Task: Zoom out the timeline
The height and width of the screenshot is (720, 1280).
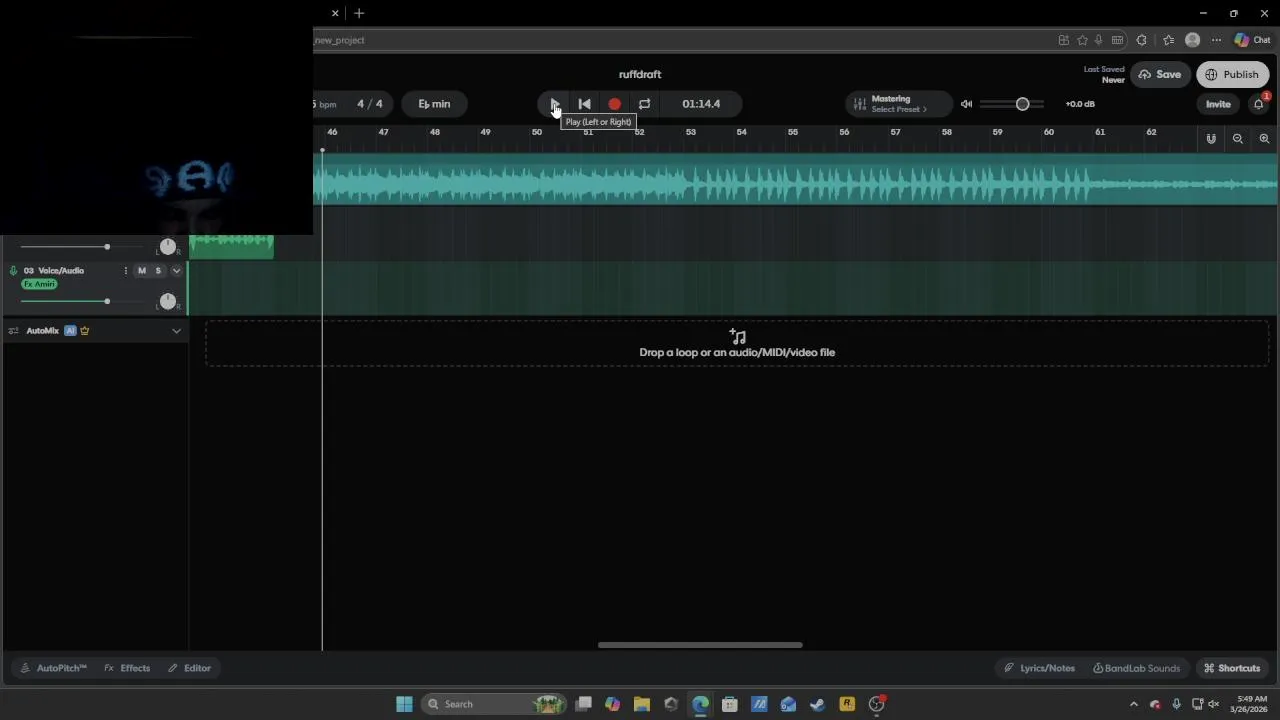Action: tap(1238, 139)
